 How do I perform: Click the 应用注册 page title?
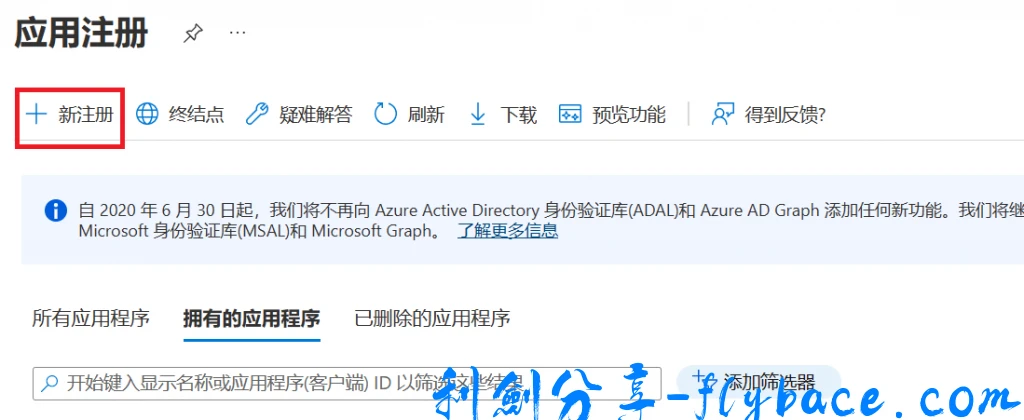[x=81, y=33]
